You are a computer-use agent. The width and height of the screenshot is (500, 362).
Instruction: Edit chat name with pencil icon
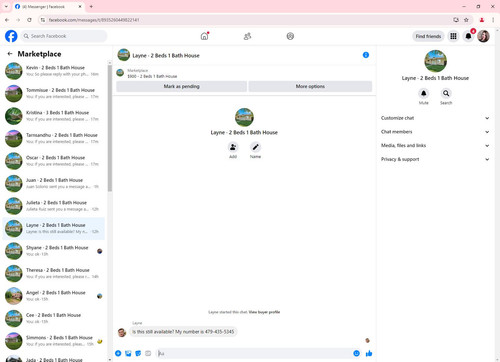pos(255,147)
